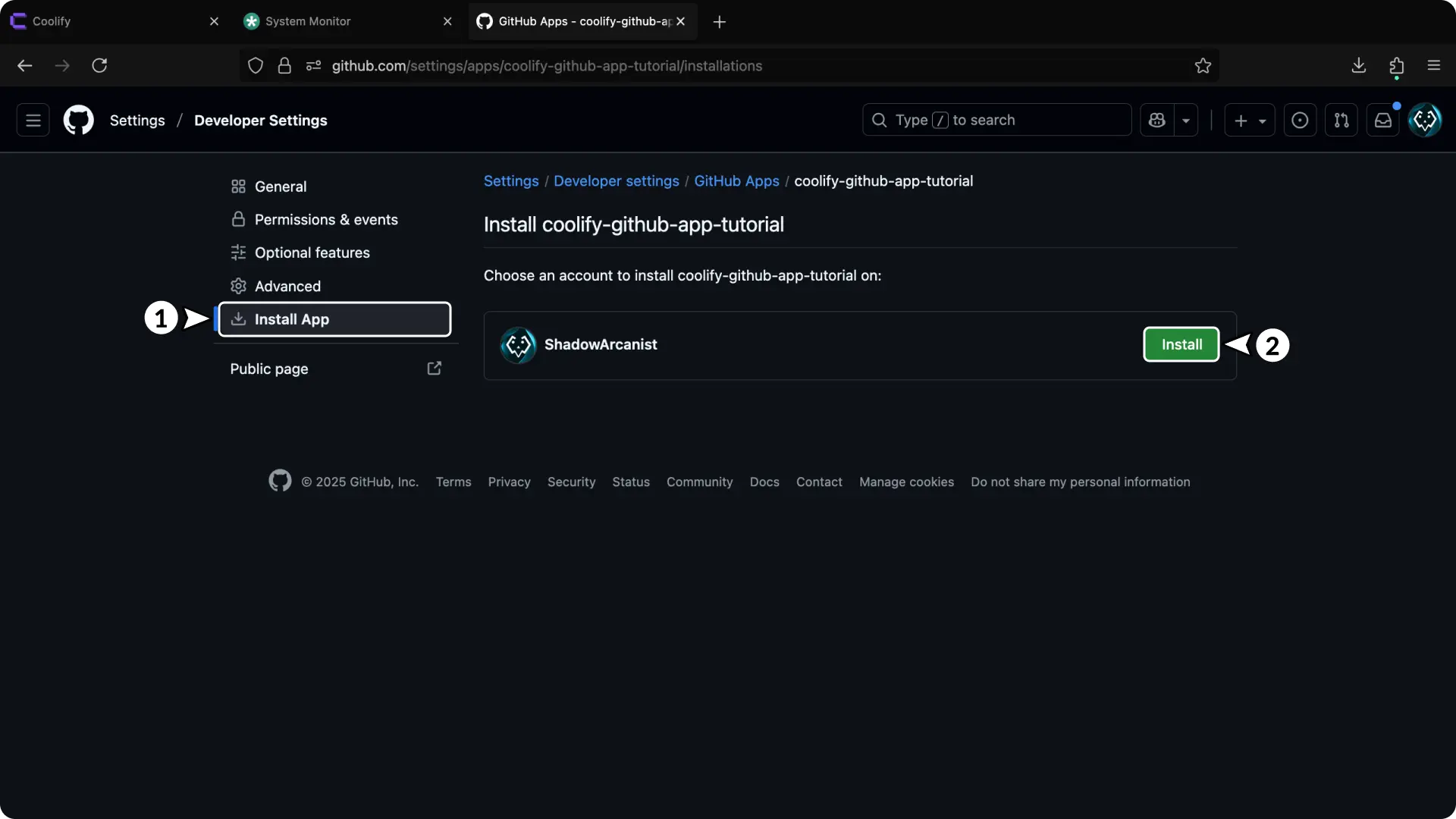The image size is (1456, 819).
Task: Click the search input field
Action: tap(996, 120)
